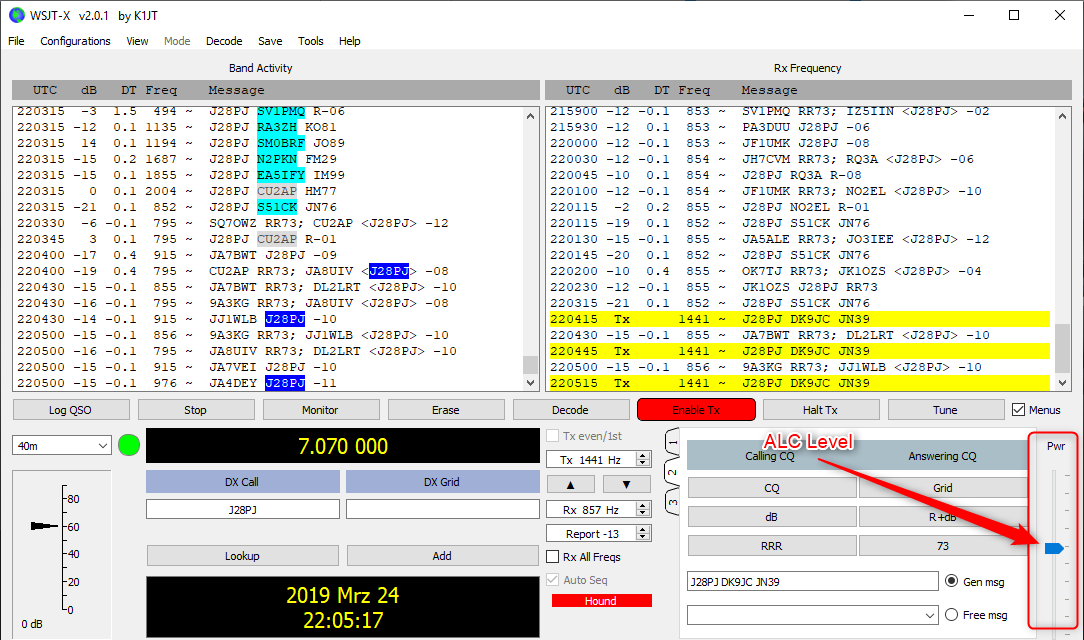The image size is (1084, 640).
Task: Increase the Tx 1441 Hz spinner value
Action: pos(644,455)
